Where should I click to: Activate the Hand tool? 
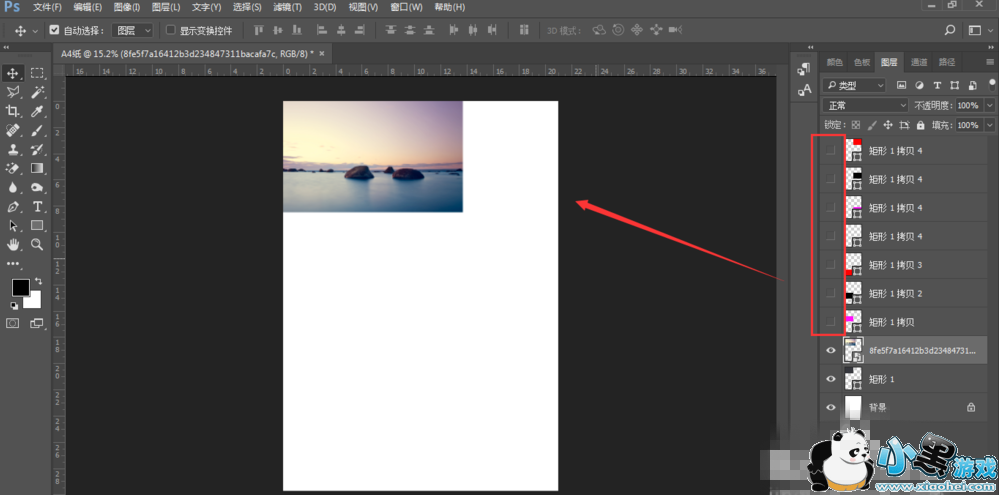[13, 244]
